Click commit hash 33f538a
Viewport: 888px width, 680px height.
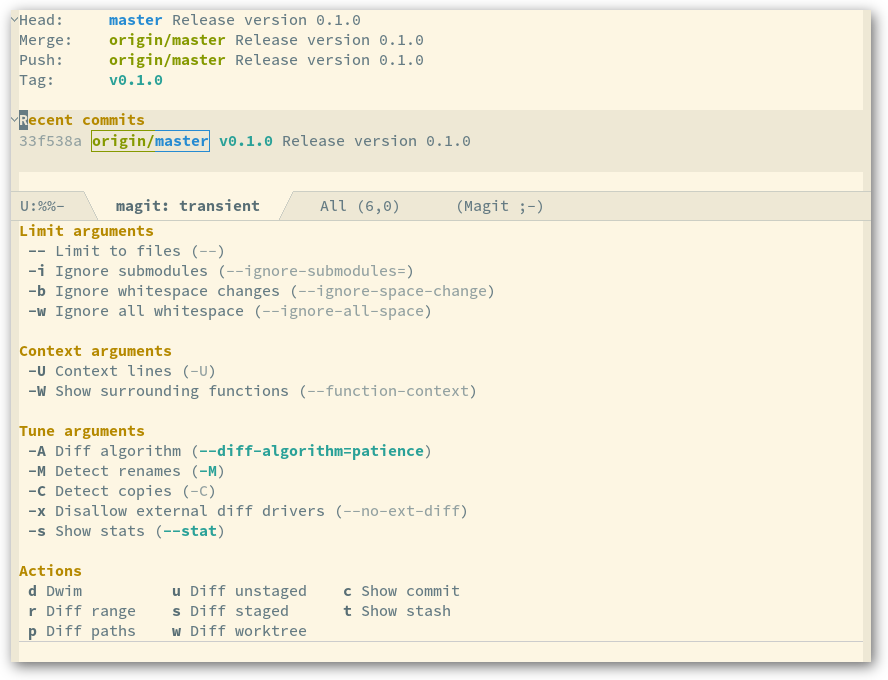pos(50,141)
